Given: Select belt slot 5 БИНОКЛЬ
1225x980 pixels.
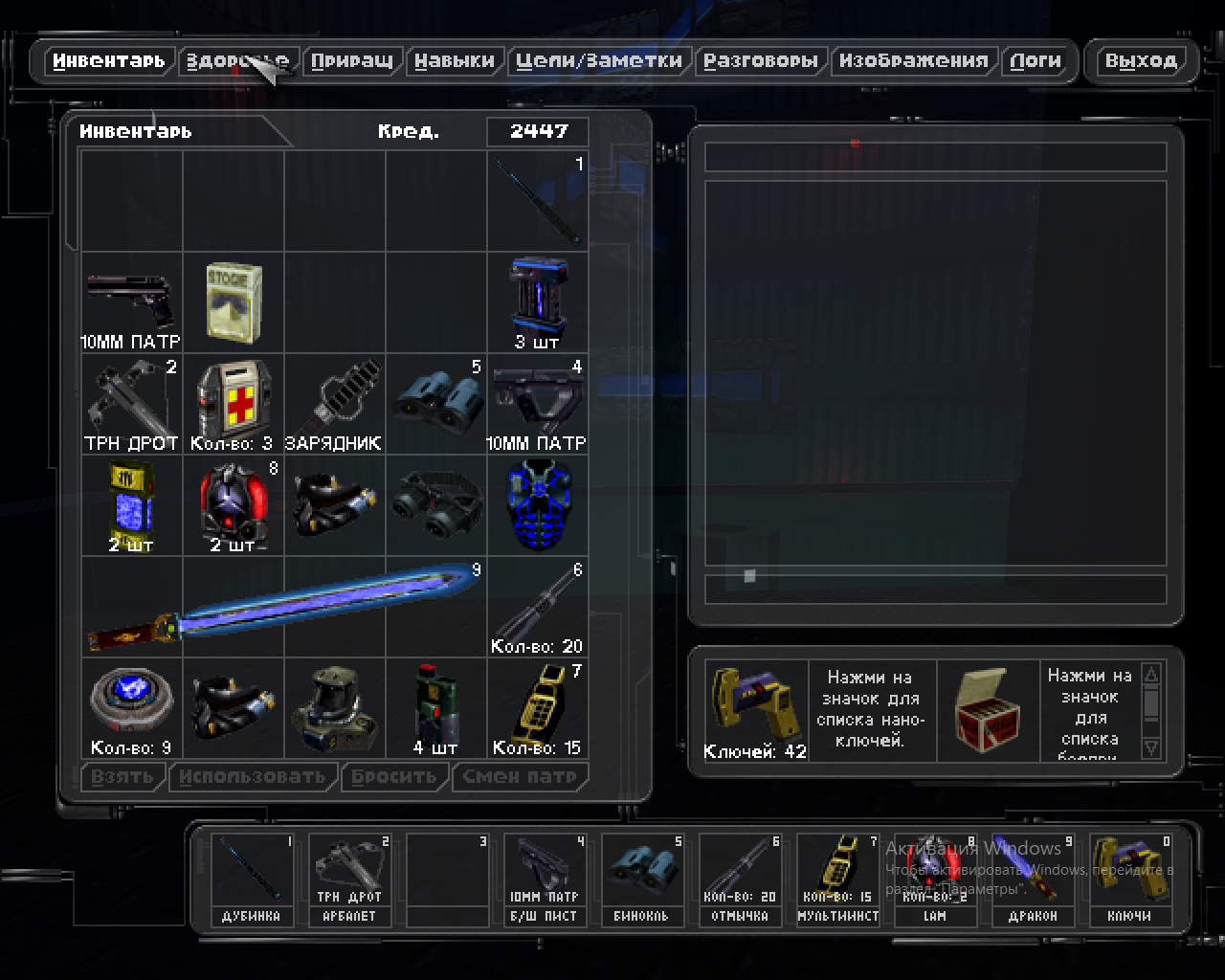Looking at the screenshot, I should pyautogui.click(x=643, y=880).
